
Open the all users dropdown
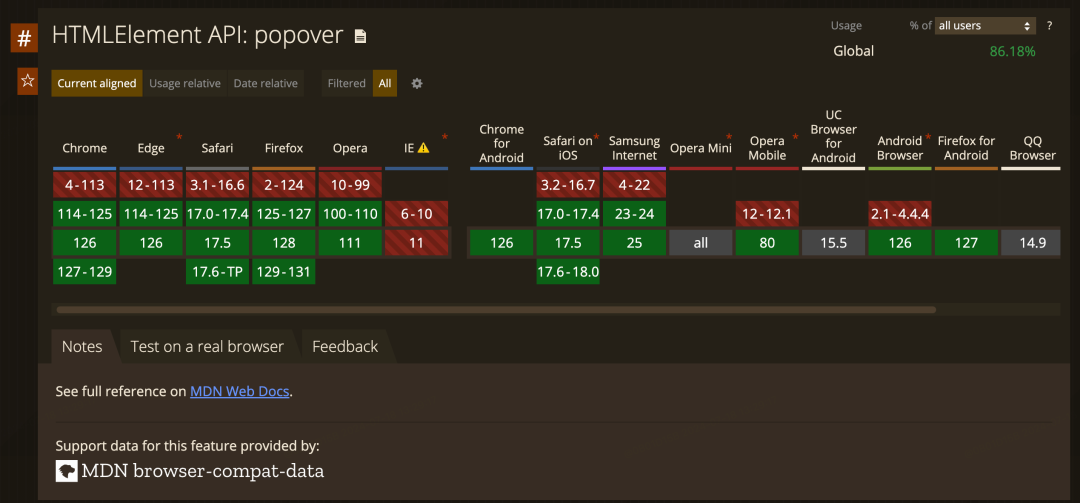coord(985,25)
